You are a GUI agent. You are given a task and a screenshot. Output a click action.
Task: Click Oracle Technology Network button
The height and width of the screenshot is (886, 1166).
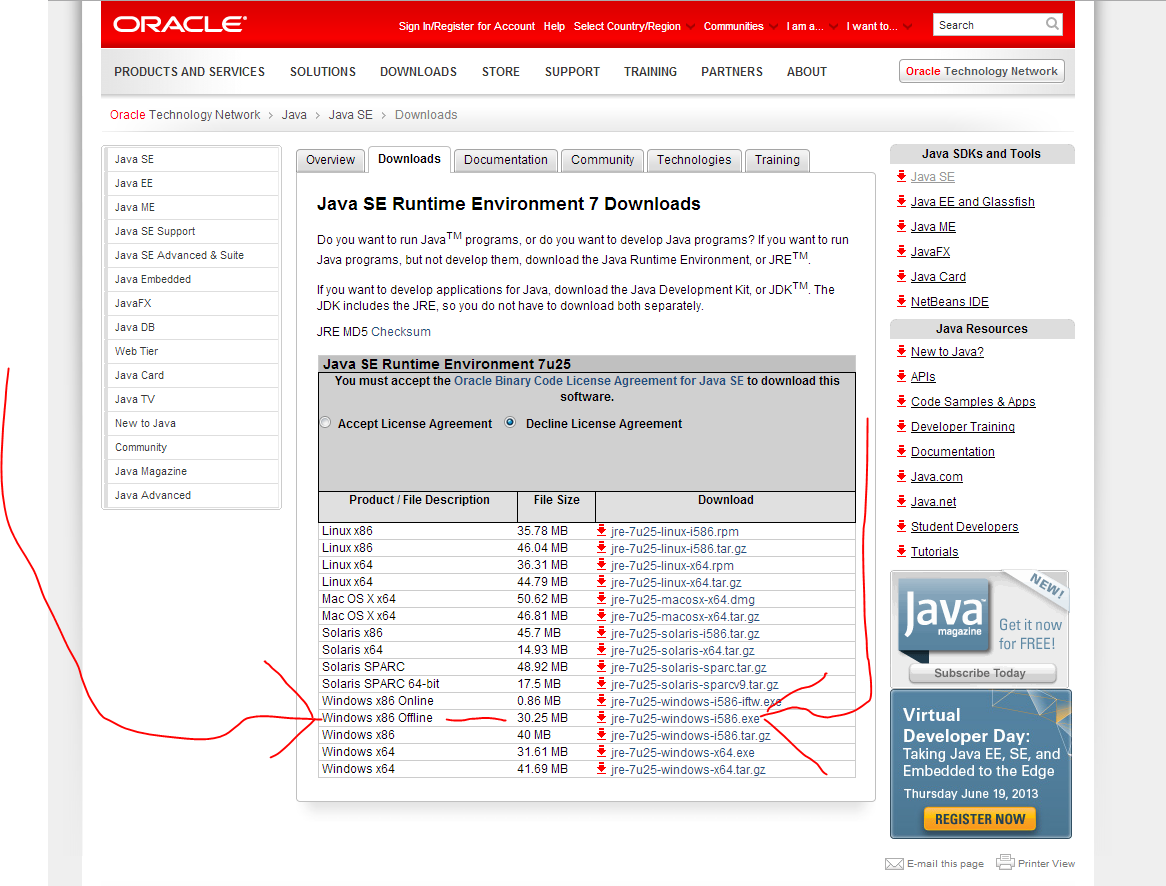pyautogui.click(x=982, y=71)
